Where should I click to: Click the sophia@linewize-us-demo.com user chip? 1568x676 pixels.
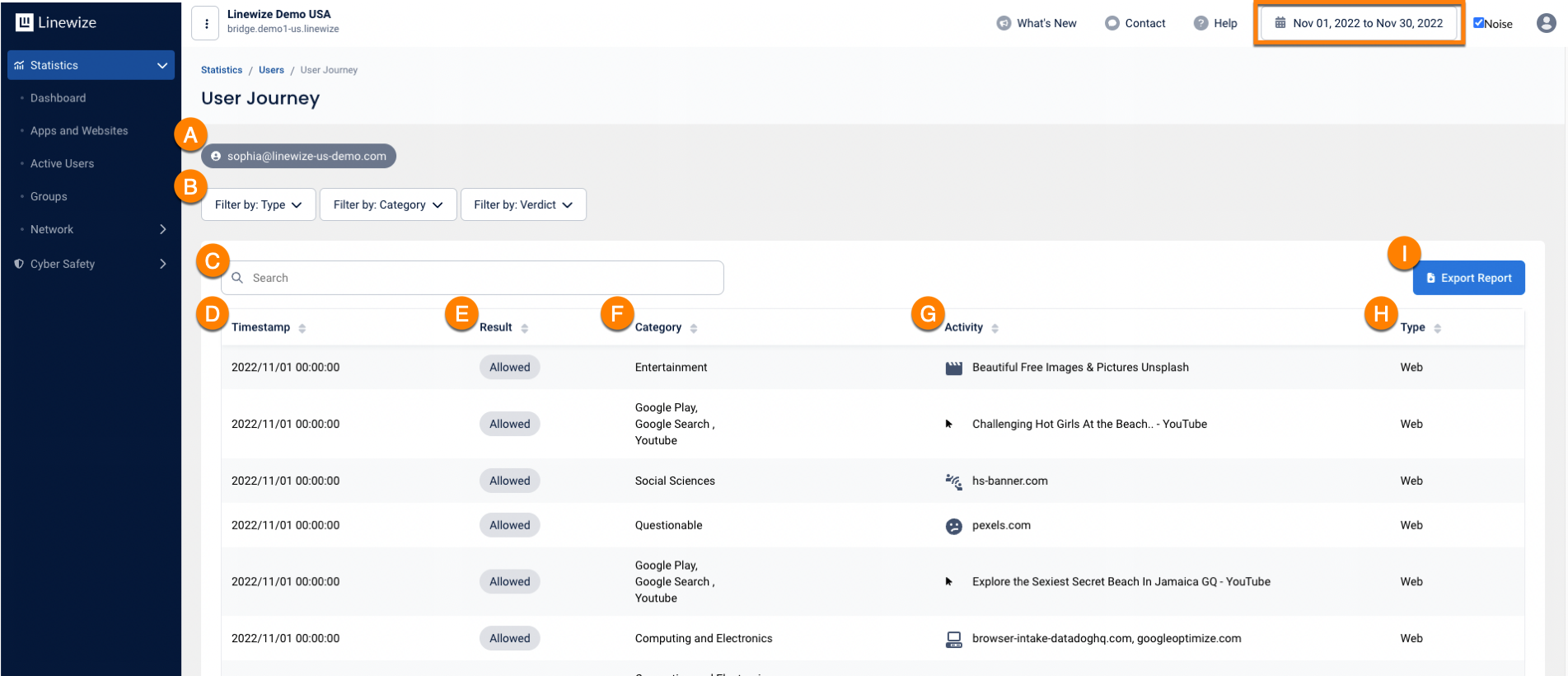(x=298, y=156)
